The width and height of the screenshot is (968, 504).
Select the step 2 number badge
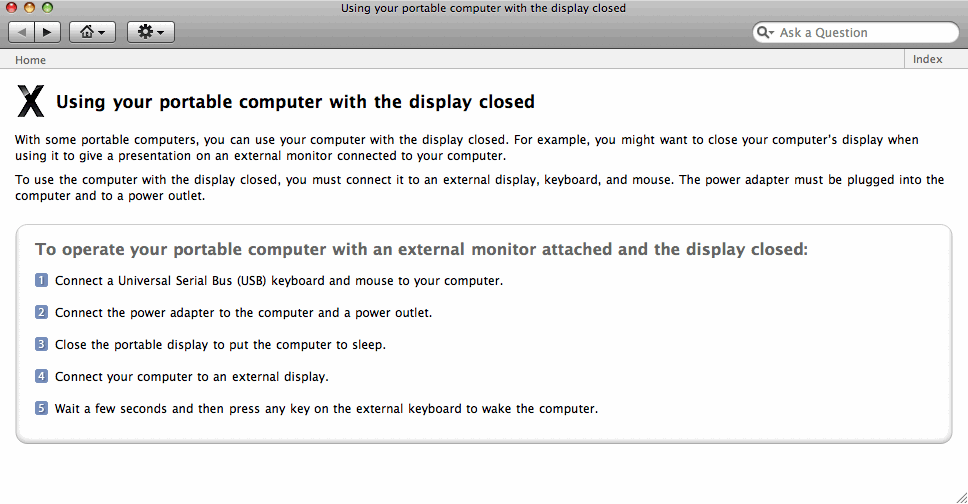coord(41,312)
